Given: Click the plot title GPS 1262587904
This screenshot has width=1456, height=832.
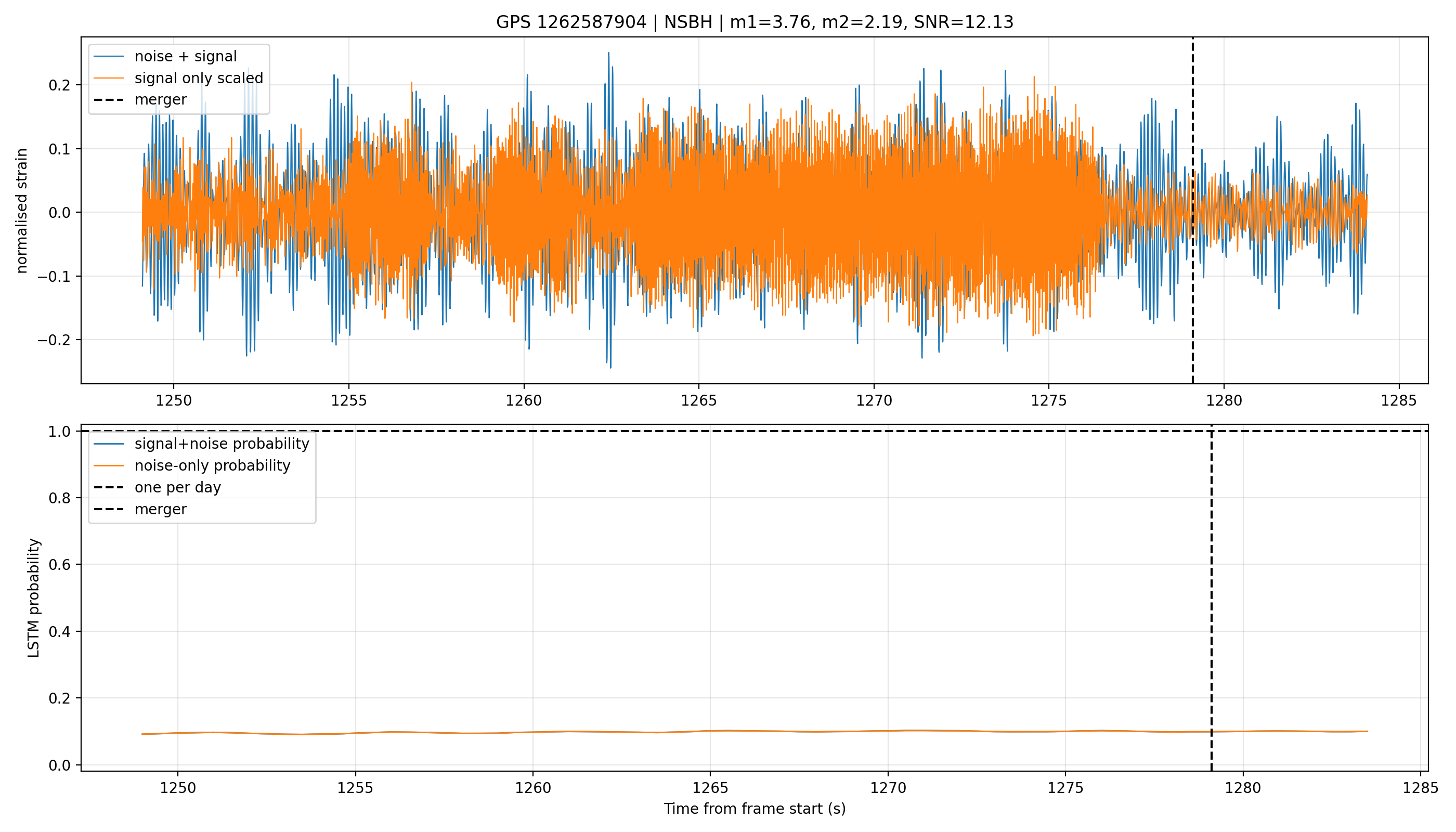Looking at the screenshot, I should 755,22.
